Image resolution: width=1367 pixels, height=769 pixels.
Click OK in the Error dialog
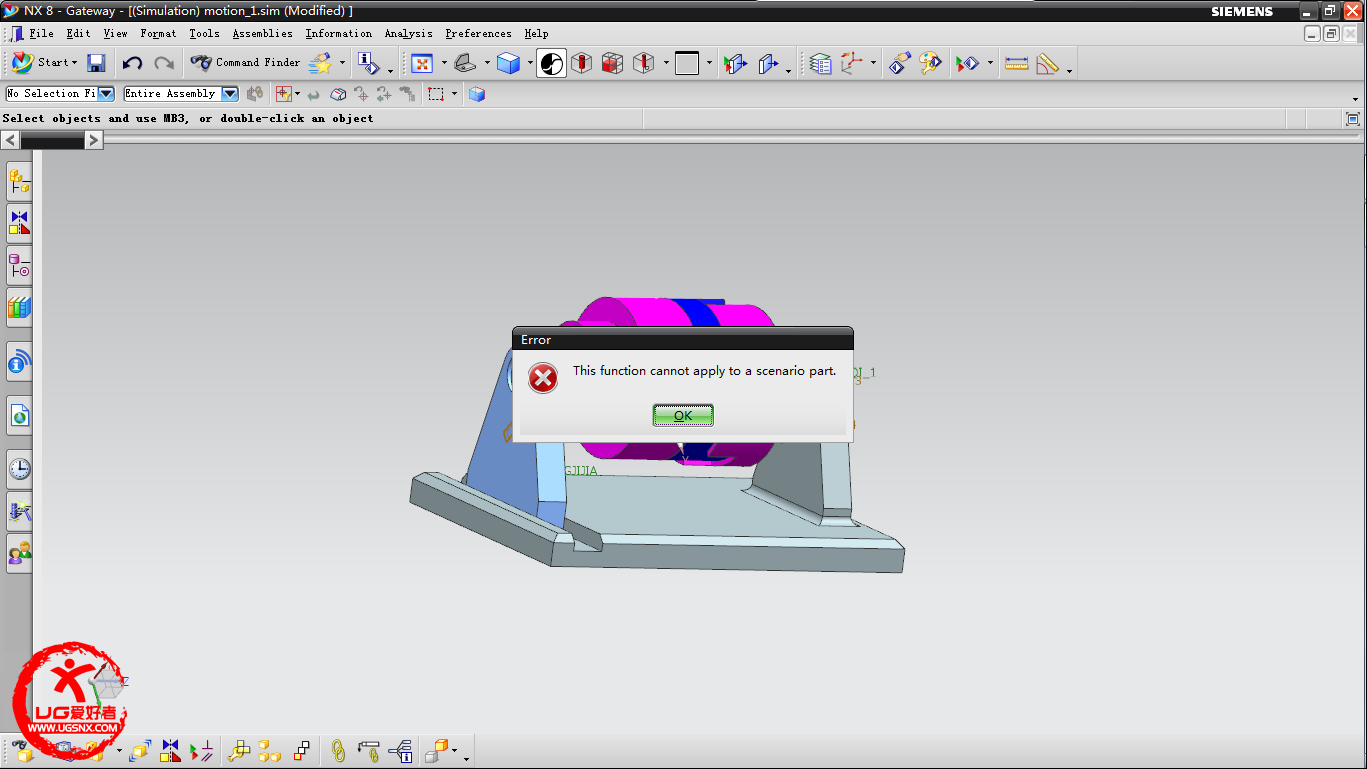tap(683, 415)
